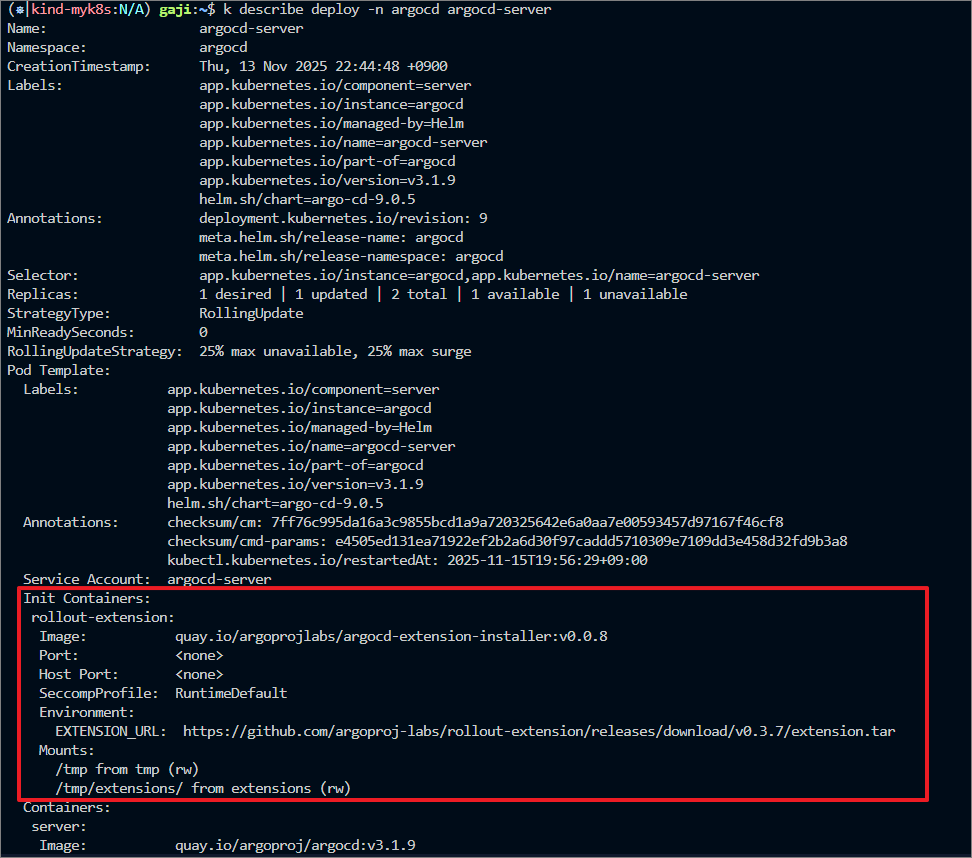
Task: Click the 'Init Containers:' heading
Action: pyautogui.click(x=87, y=598)
